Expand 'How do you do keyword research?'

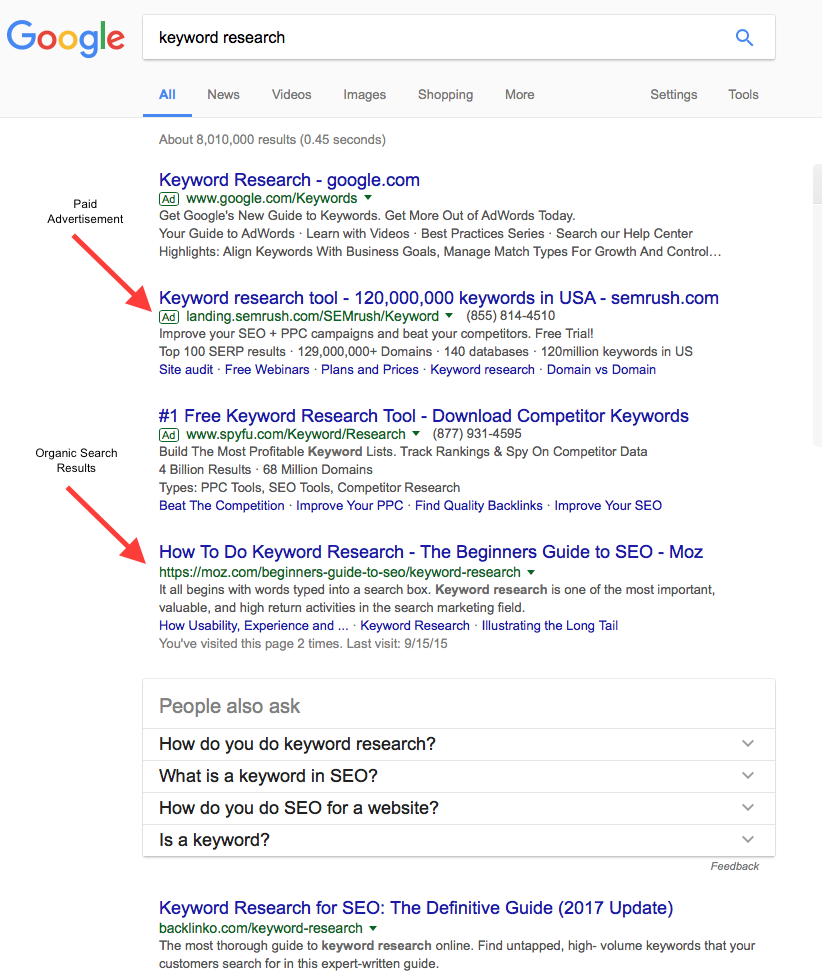(459, 744)
